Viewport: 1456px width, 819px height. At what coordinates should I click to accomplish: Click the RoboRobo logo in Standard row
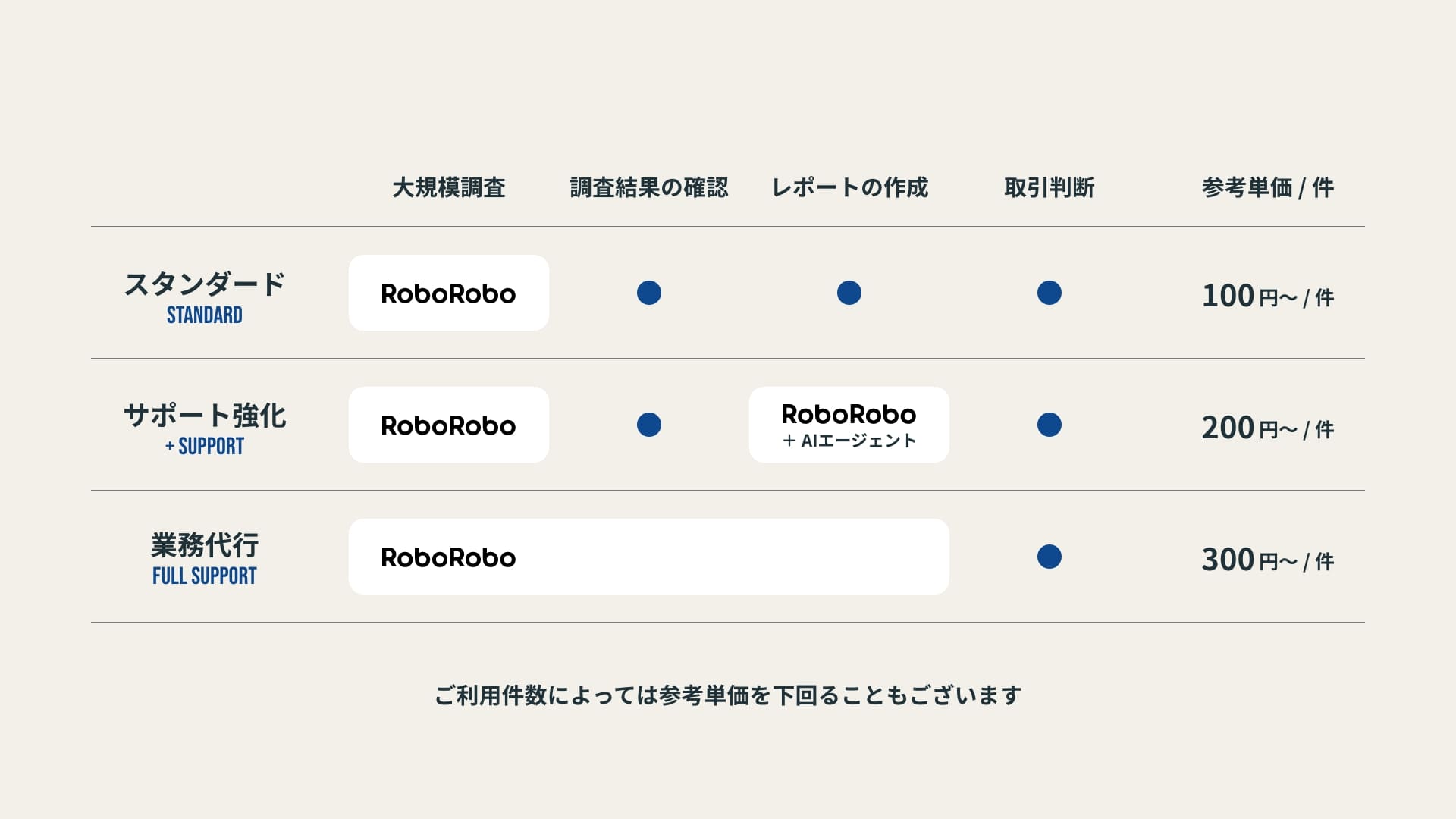448,293
